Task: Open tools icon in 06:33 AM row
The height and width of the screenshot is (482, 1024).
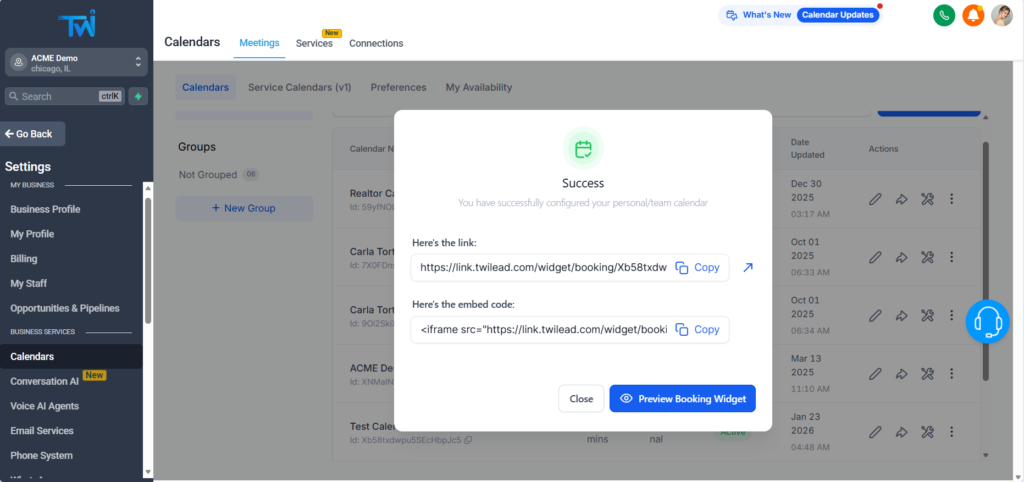Action: (x=927, y=257)
